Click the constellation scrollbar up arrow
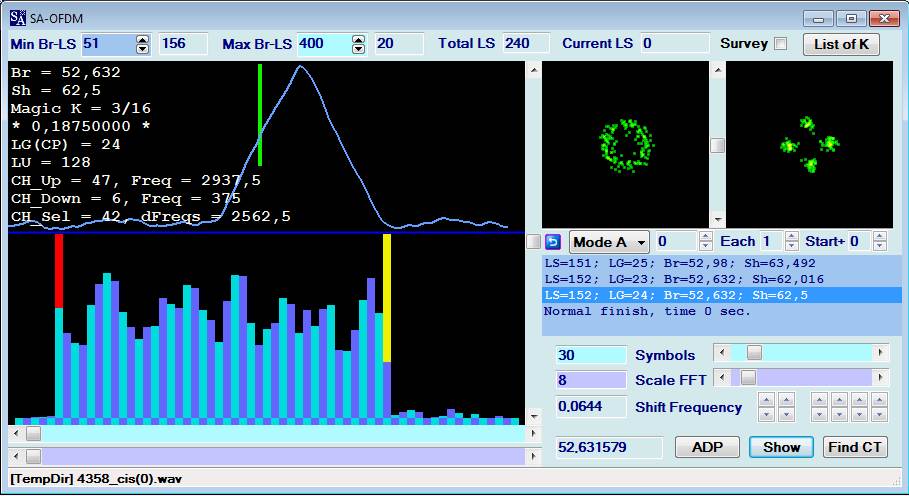The height and width of the screenshot is (496, 909). tap(718, 70)
